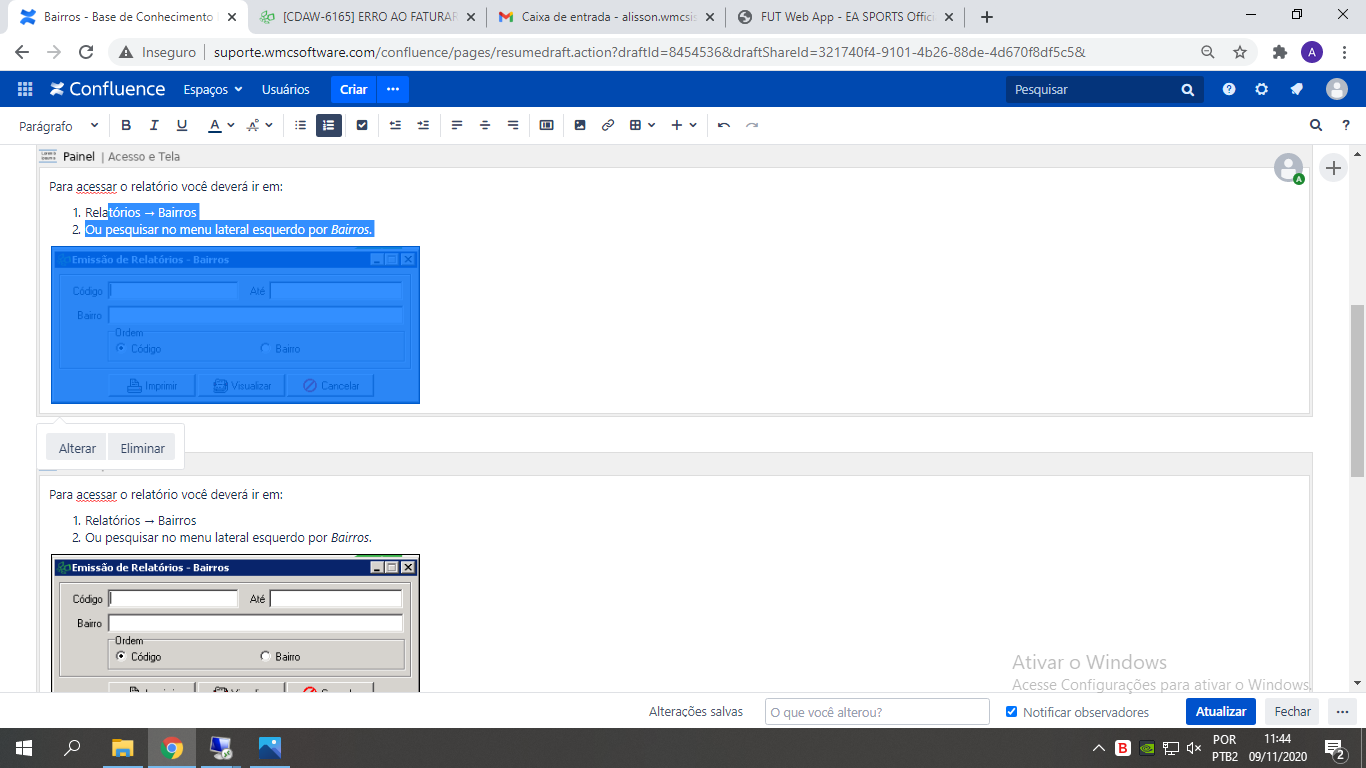
Task: Click the 'O que você alterou?' field
Action: (876, 712)
